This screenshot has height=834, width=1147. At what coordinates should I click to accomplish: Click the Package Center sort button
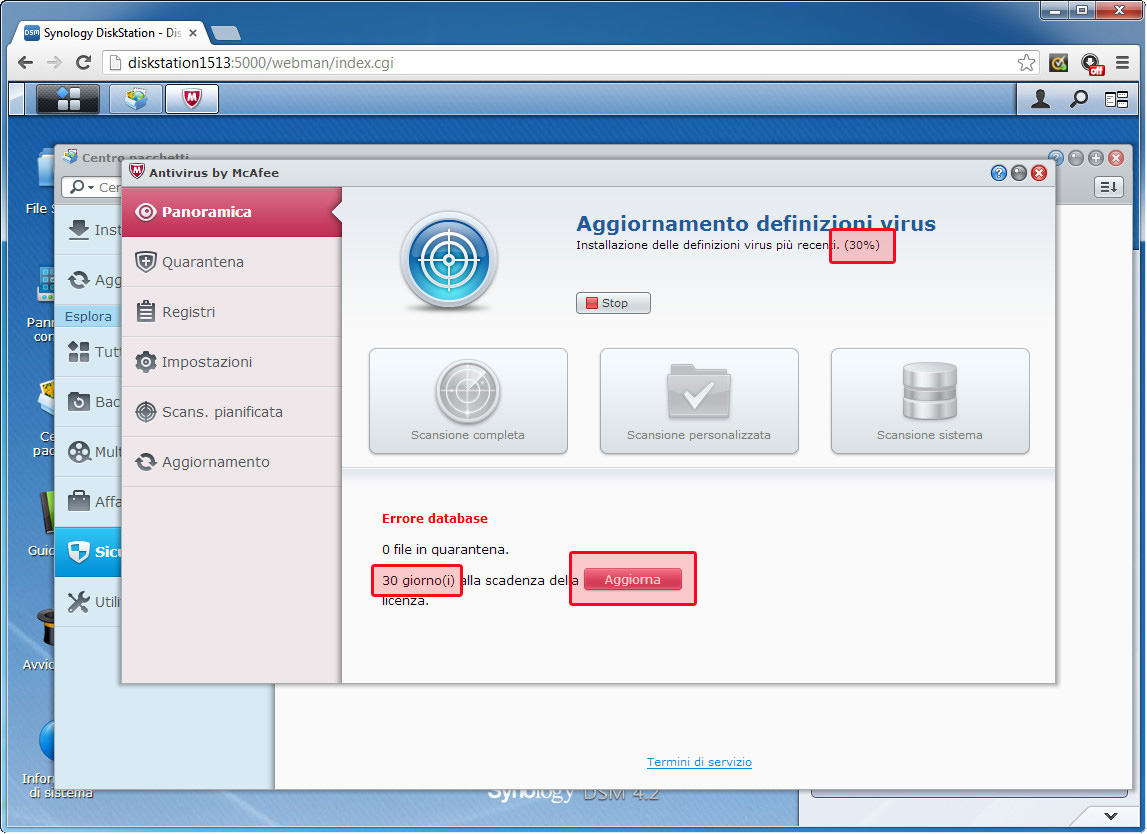coord(1108,187)
